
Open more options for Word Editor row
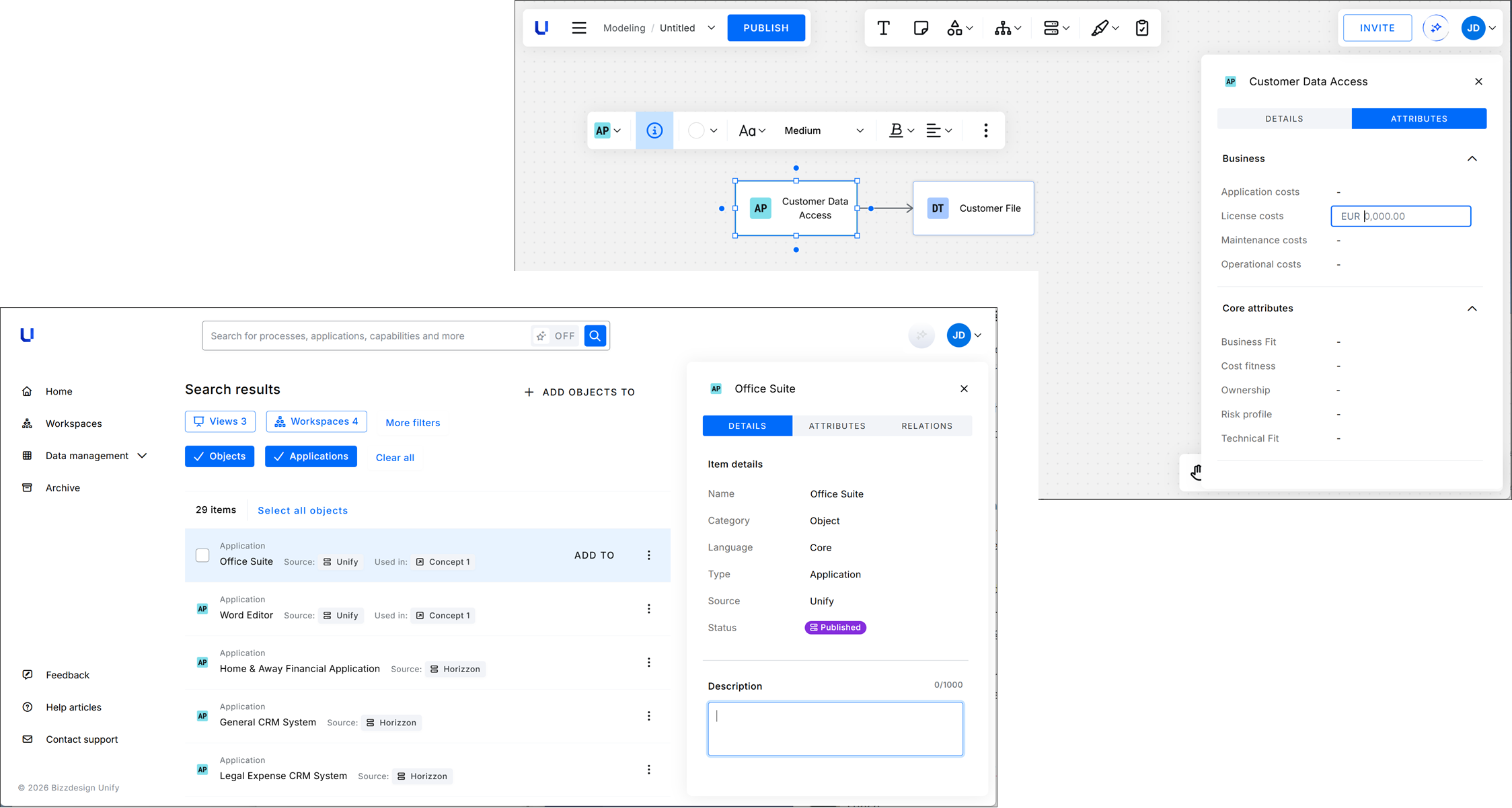point(649,609)
